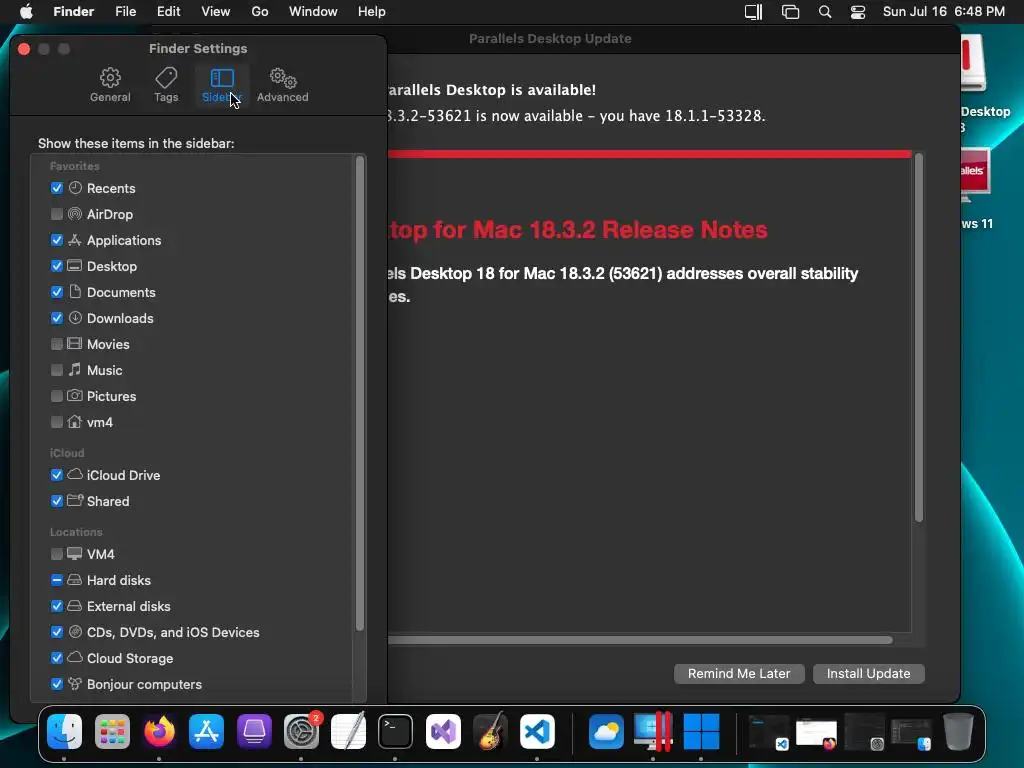Check the vm4 home folder checkbox
The width and height of the screenshot is (1024, 768).
point(57,423)
